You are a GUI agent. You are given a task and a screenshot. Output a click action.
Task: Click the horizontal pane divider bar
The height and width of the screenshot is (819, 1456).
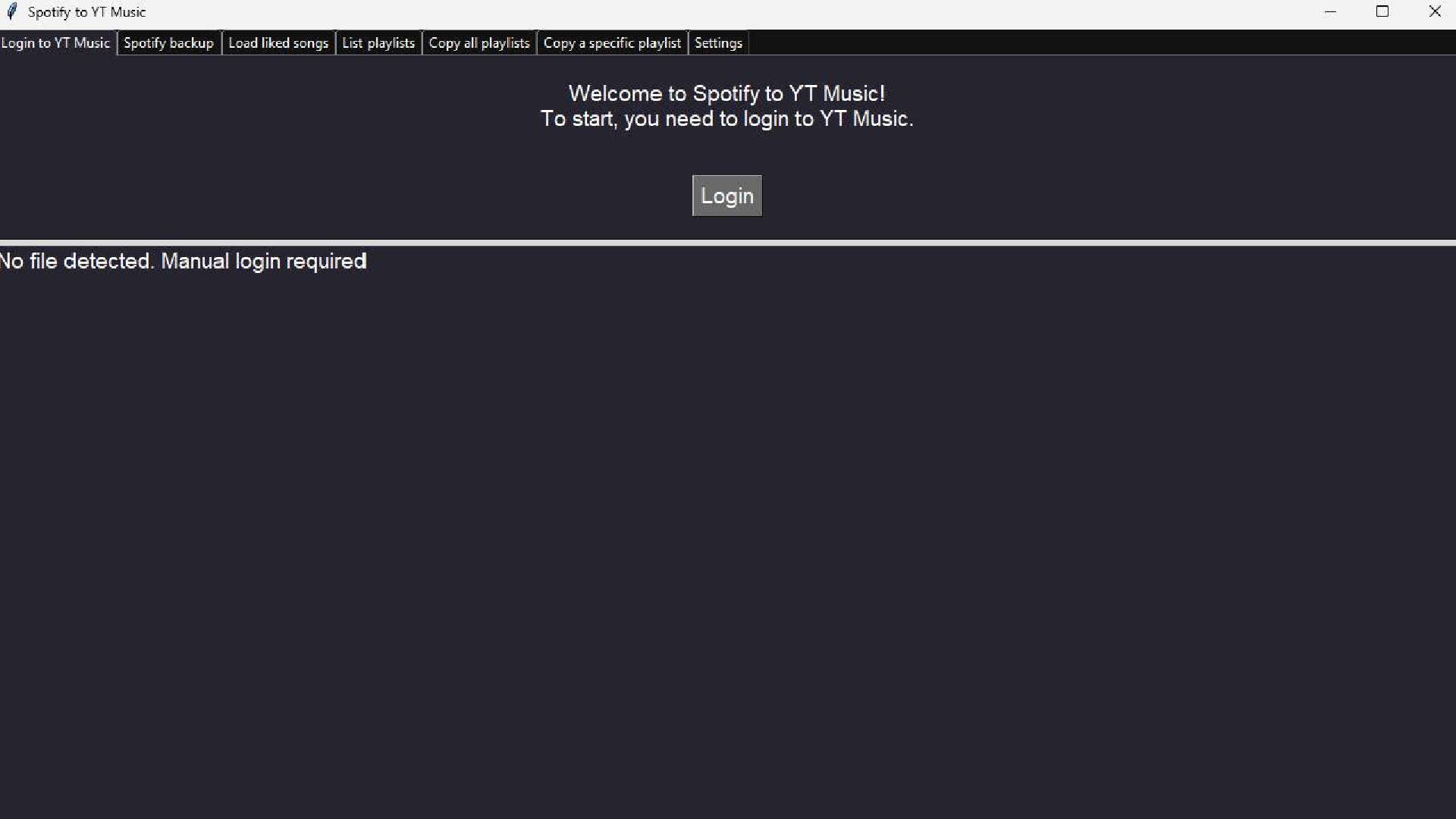pos(726,243)
